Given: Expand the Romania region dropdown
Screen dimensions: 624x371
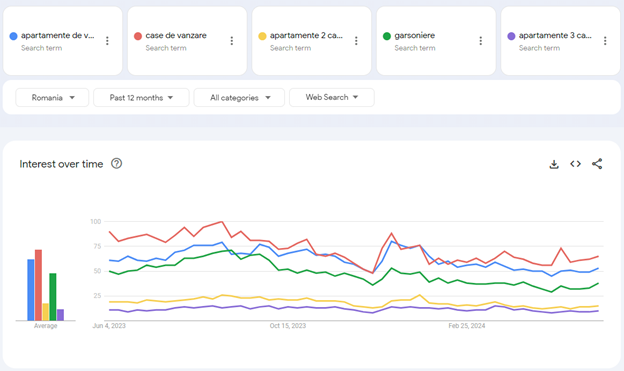Looking at the screenshot, I should [52, 98].
